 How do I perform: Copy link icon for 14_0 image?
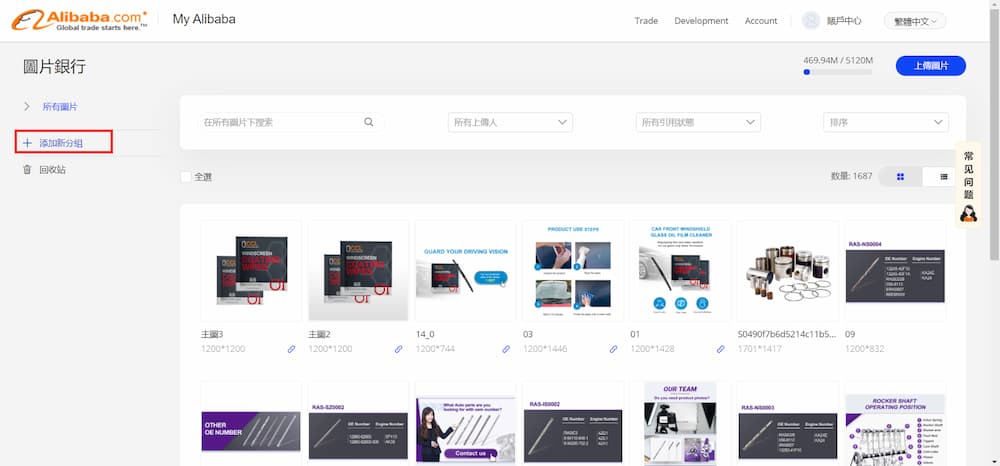tap(506, 349)
